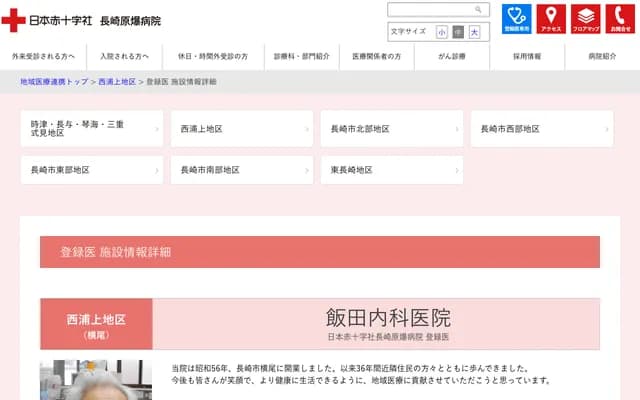
Task: Open the がん診療 menu
Action: point(452,57)
